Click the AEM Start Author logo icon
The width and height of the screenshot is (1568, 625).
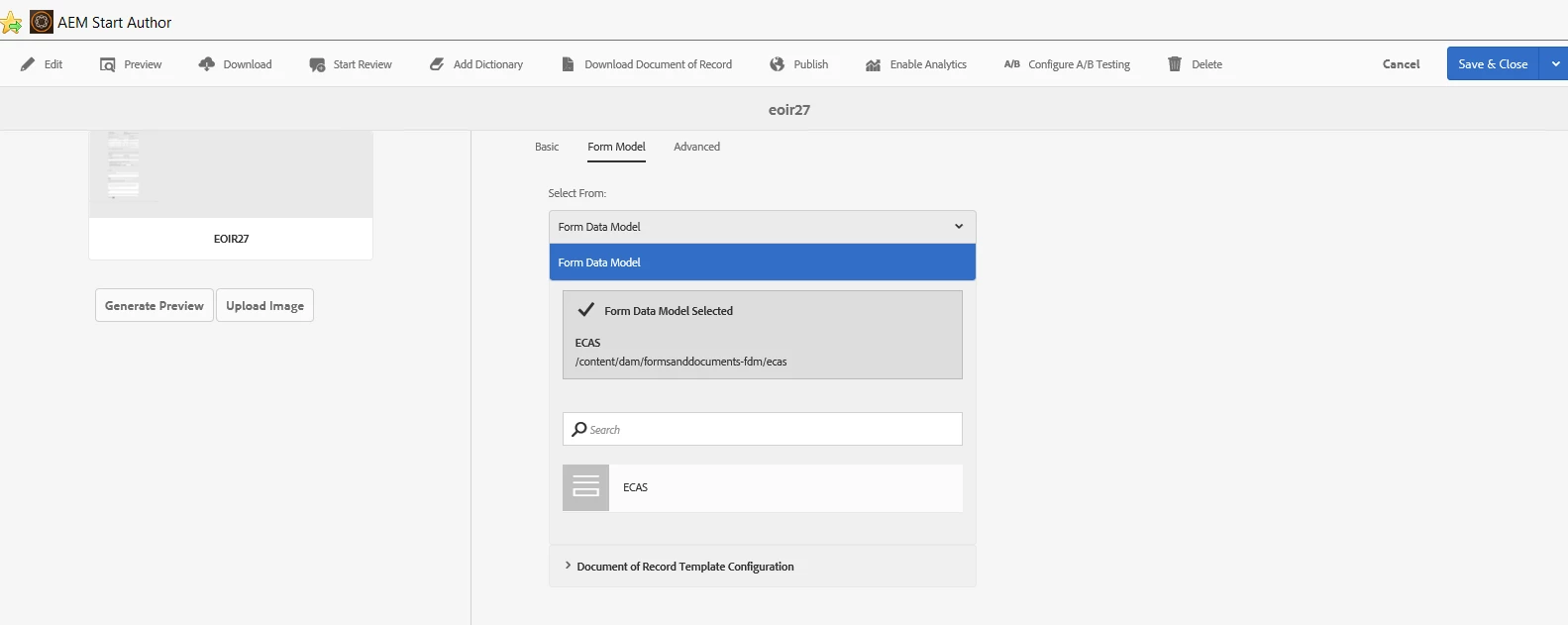(x=42, y=22)
